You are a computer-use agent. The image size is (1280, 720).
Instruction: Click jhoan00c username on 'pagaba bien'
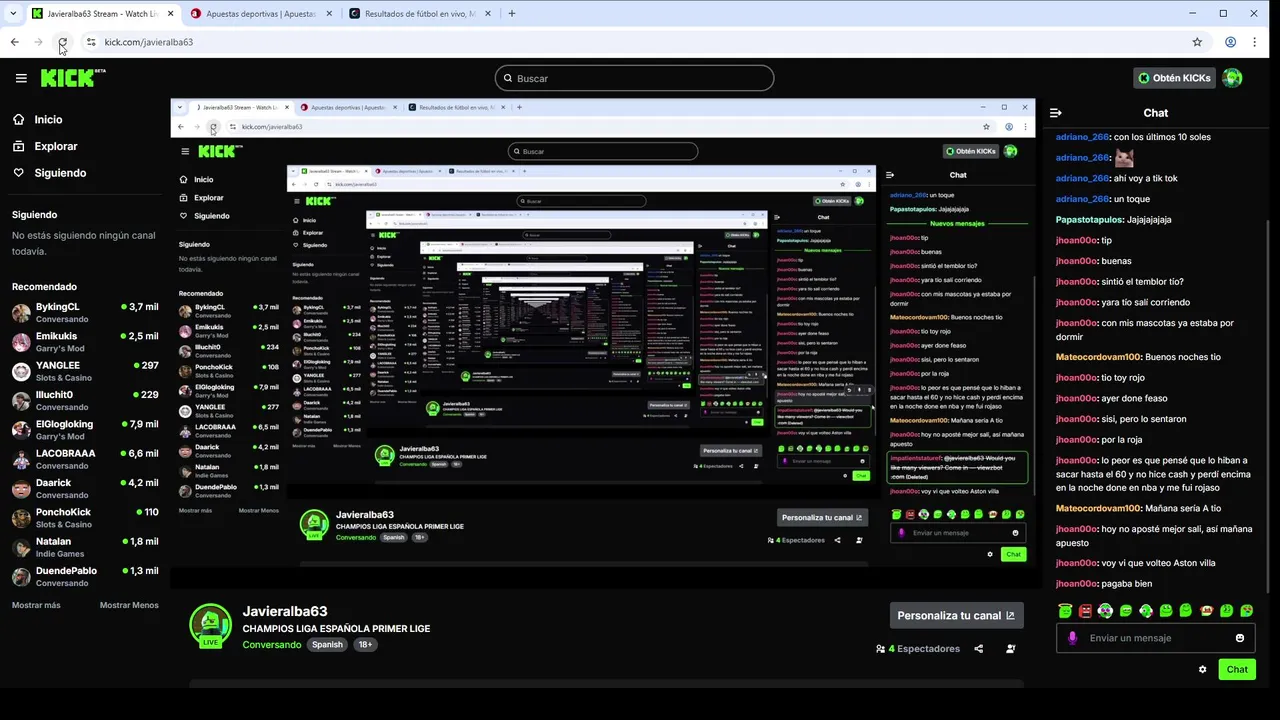click(x=1076, y=583)
